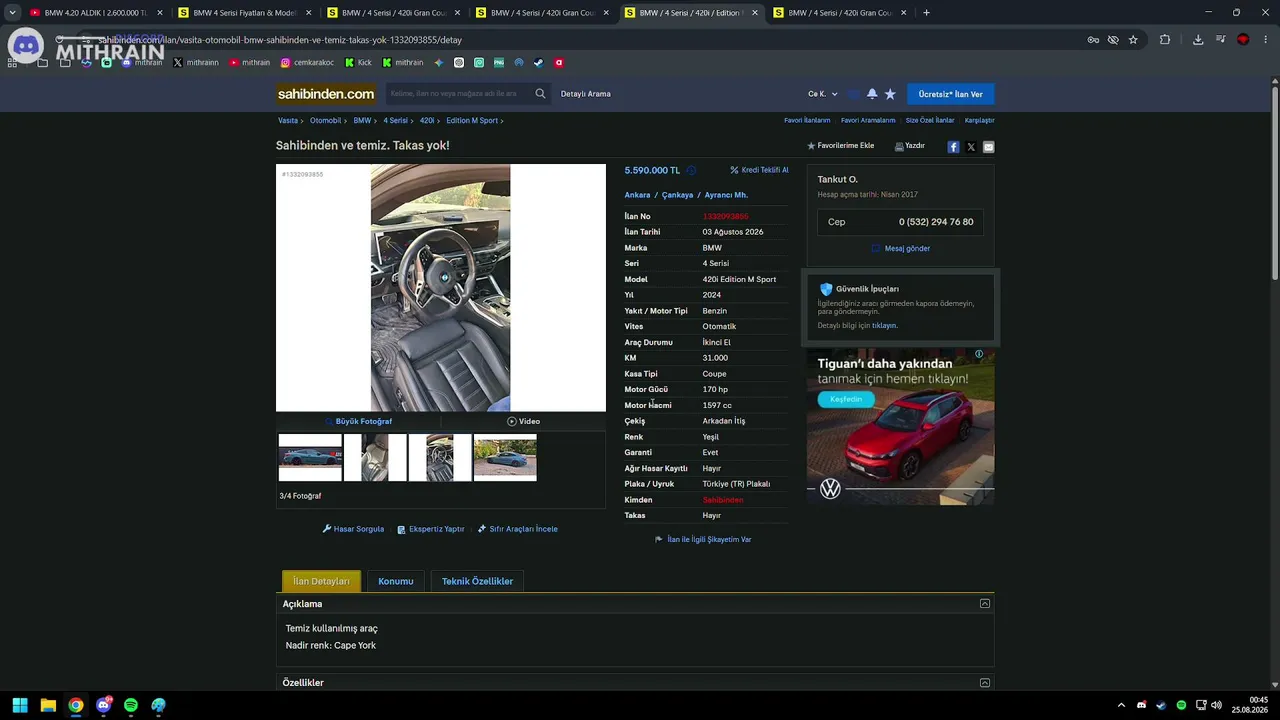Click the site search input field

coord(458,94)
